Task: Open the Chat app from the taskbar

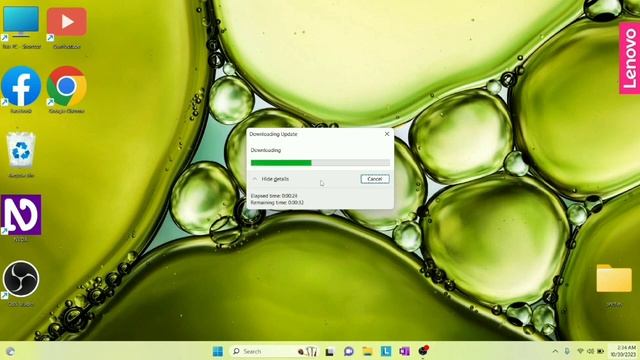Action: coord(349,351)
